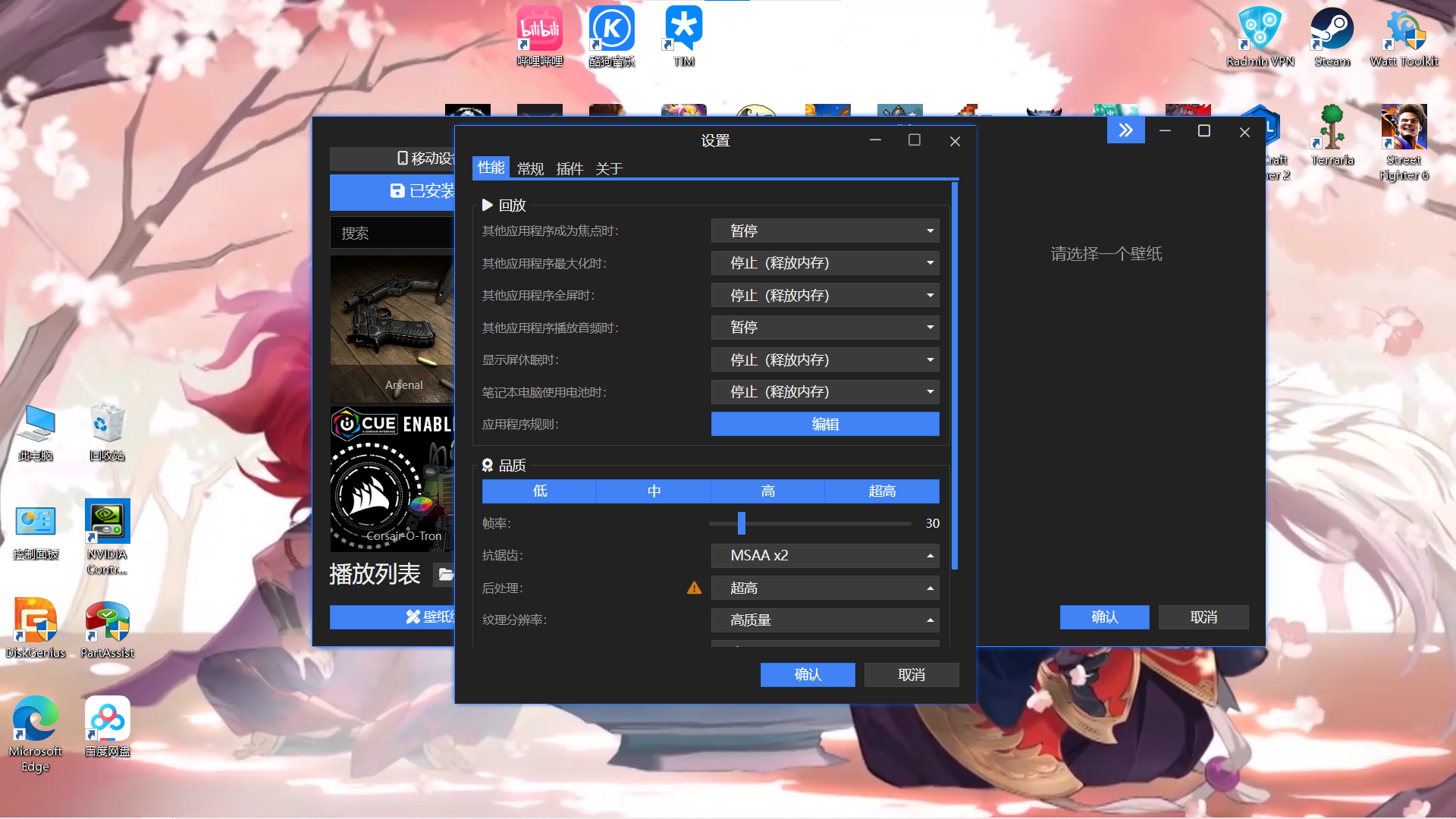Click 确认 in the main Wallpaper Engine window
1456x819 pixels.
(1104, 617)
